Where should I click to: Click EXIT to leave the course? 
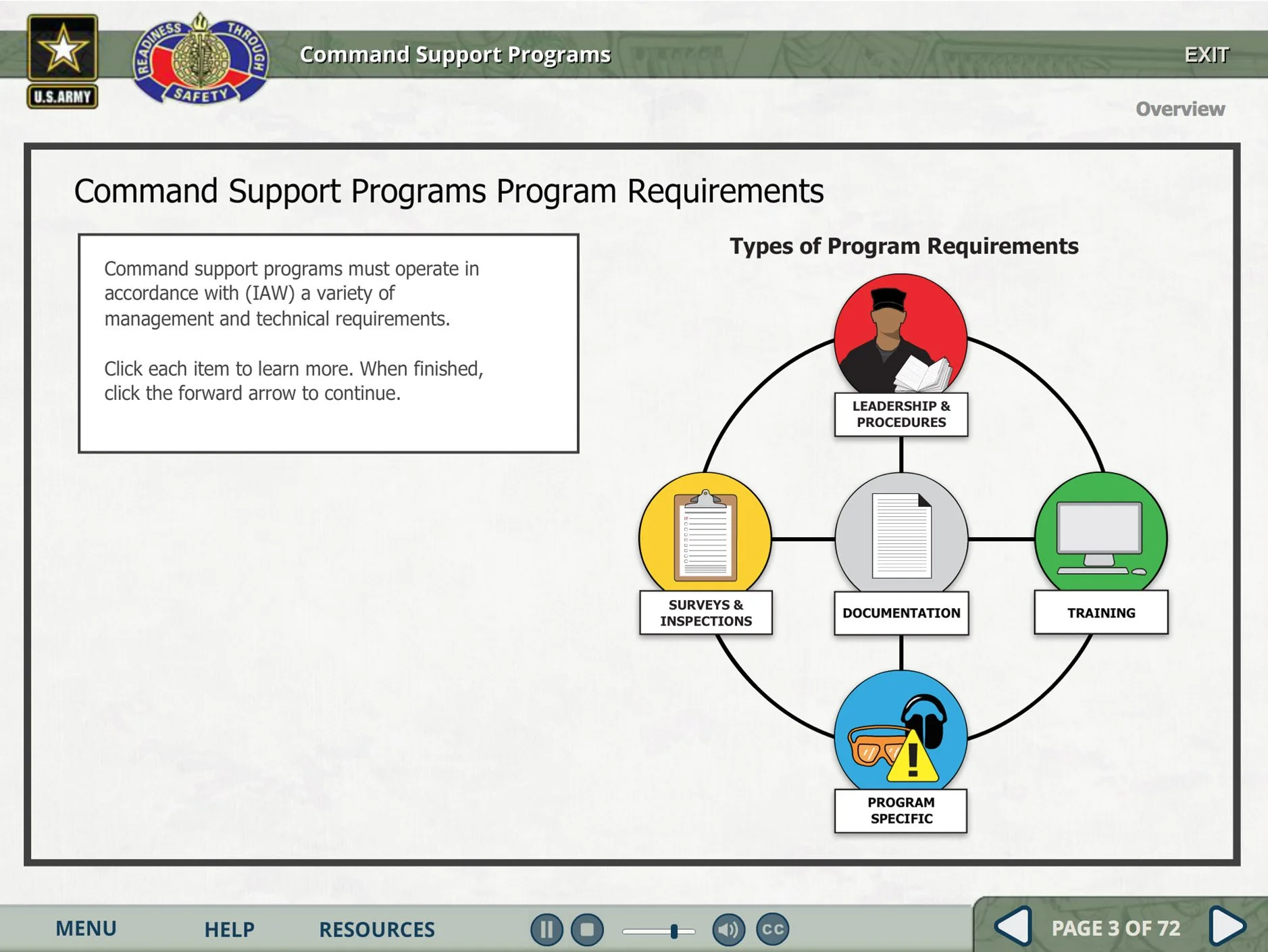click(1207, 55)
